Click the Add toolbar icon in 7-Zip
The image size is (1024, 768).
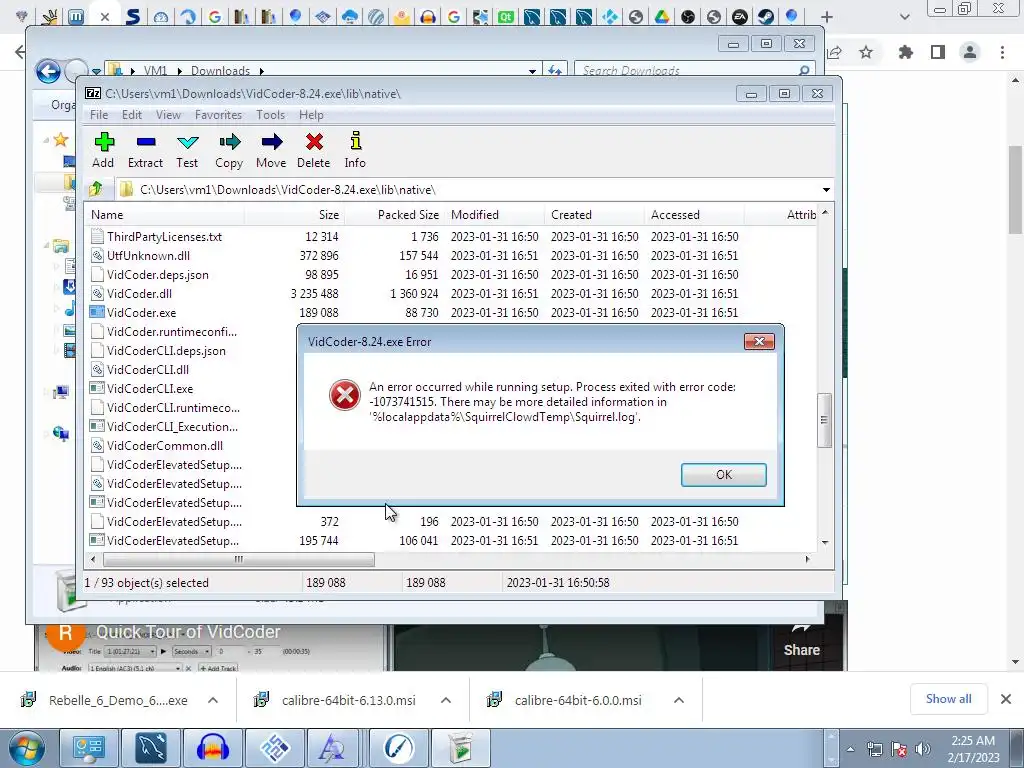(103, 150)
